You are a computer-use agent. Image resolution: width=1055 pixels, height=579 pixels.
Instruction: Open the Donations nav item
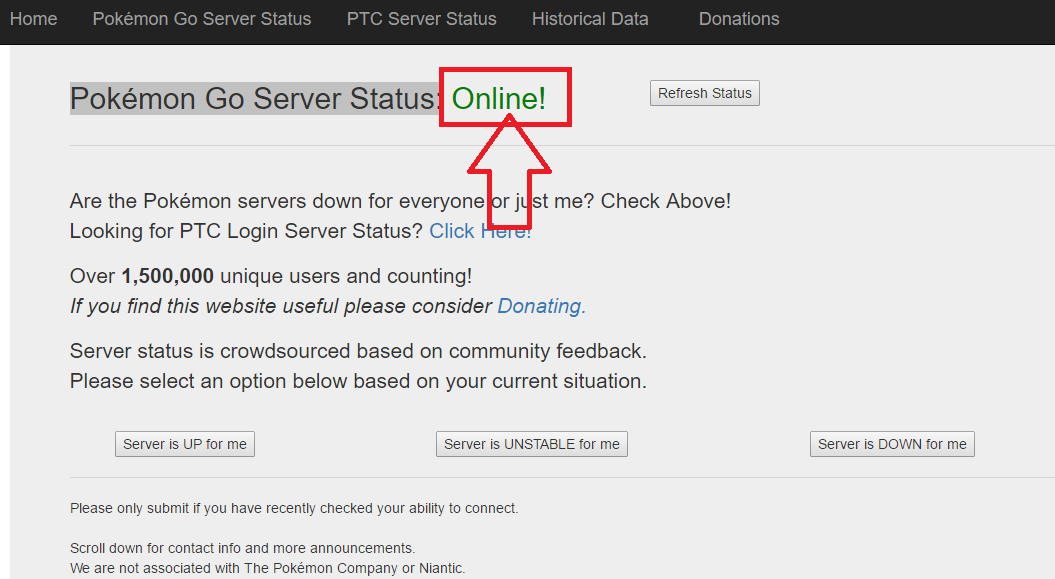[x=739, y=19]
